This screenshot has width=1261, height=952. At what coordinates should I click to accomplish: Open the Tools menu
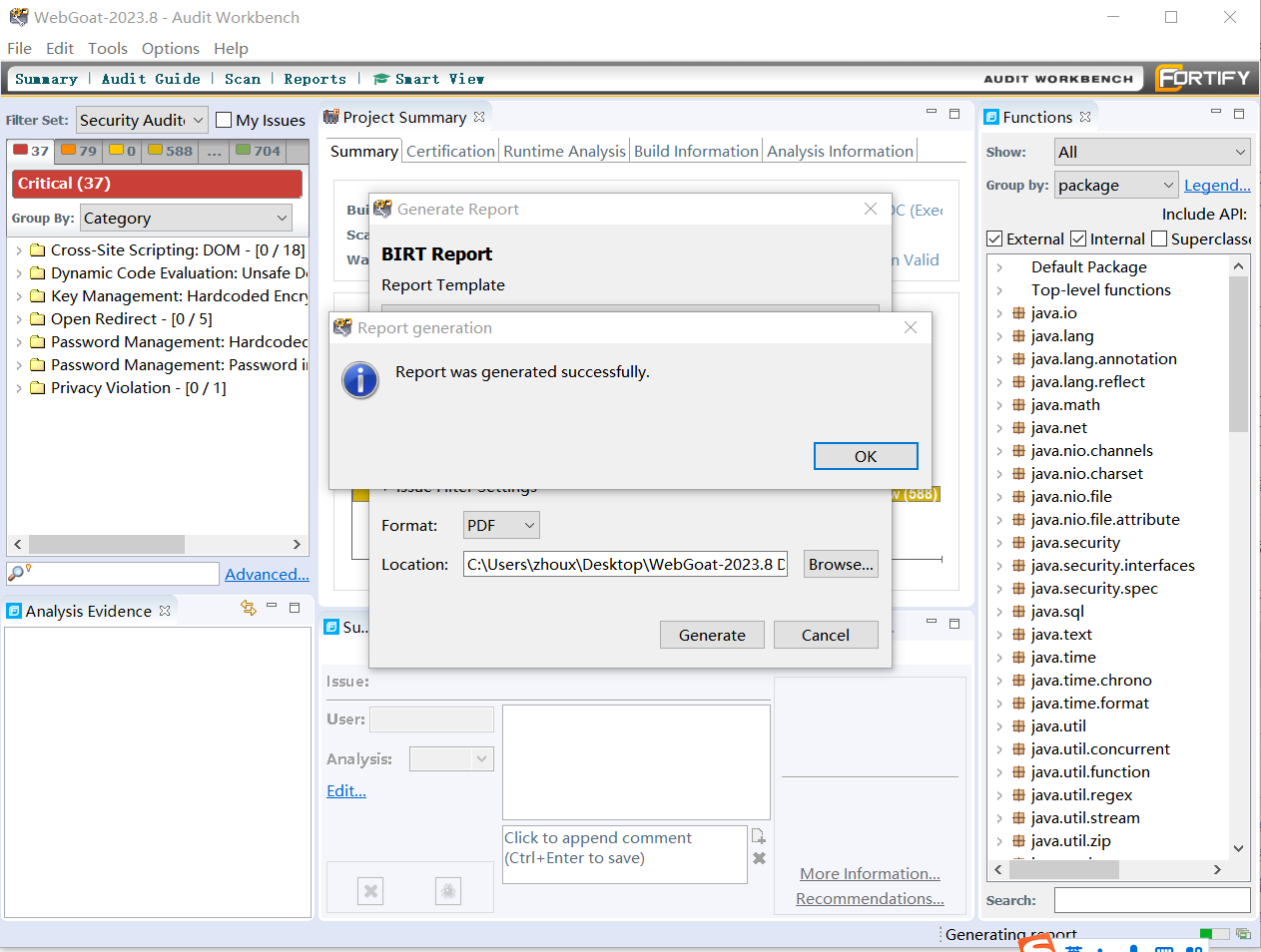(x=107, y=48)
